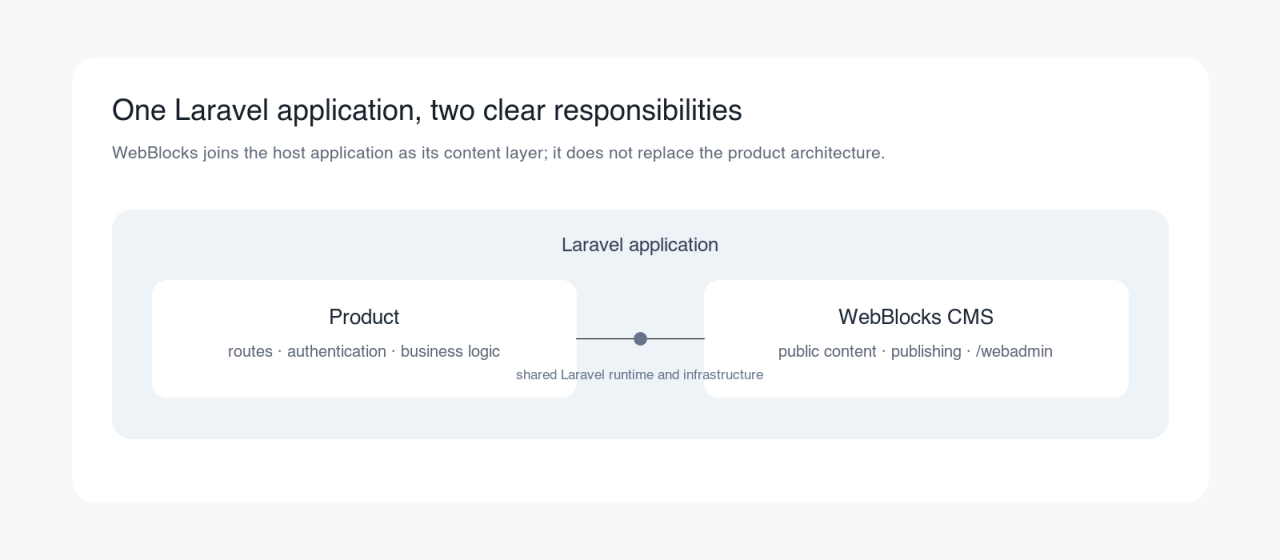Click the connector dot between the cards
This screenshot has height=560, width=1280.
coord(640,339)
